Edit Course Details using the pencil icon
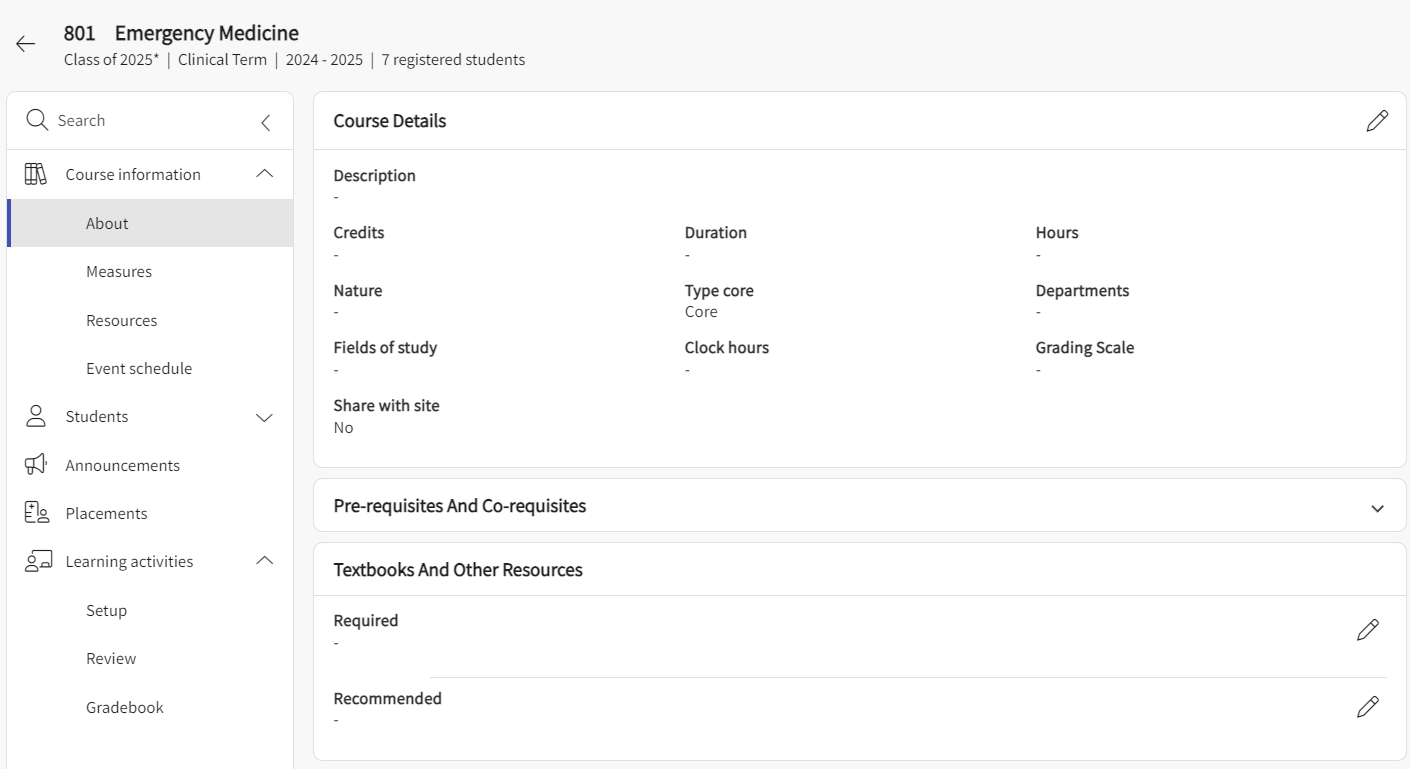This screenshot has width=1410, height=769. (x=1377, y=120)
